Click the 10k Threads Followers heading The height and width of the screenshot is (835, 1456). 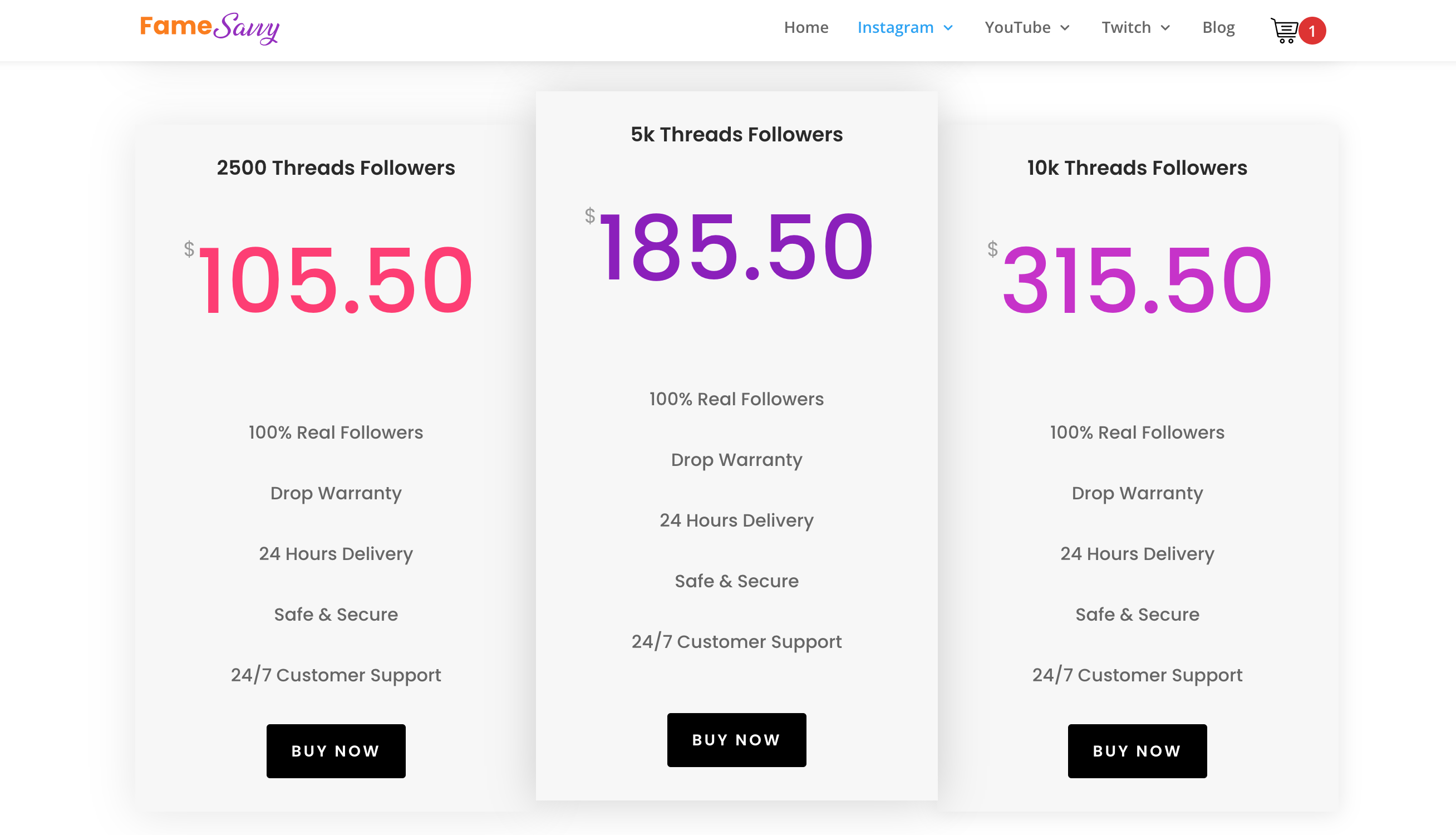coord(1135,168)
